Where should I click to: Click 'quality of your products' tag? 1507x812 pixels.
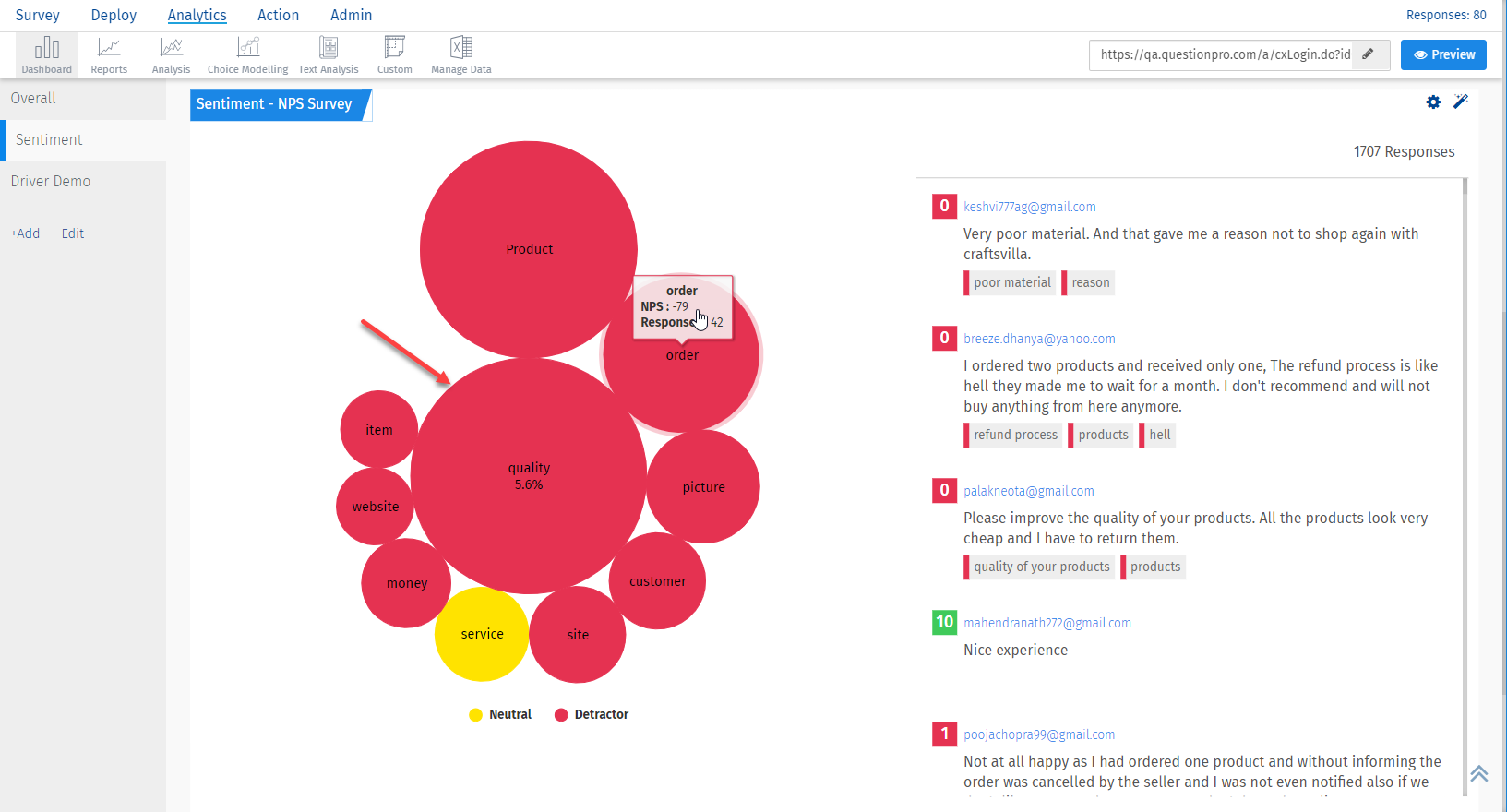click(x=1039, y=567)
